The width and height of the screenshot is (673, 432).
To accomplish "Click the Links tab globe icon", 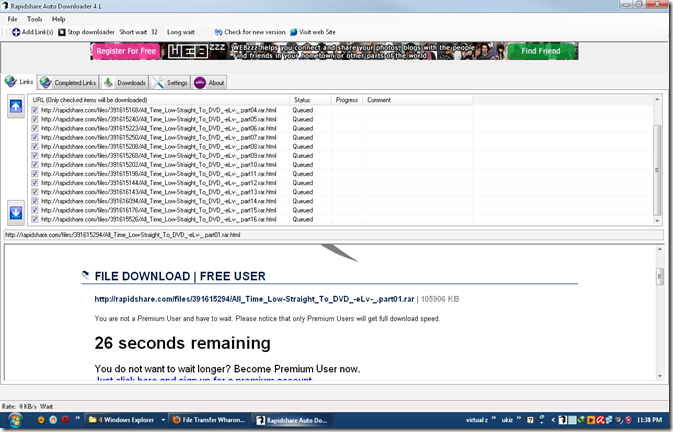I will [11, 82].
